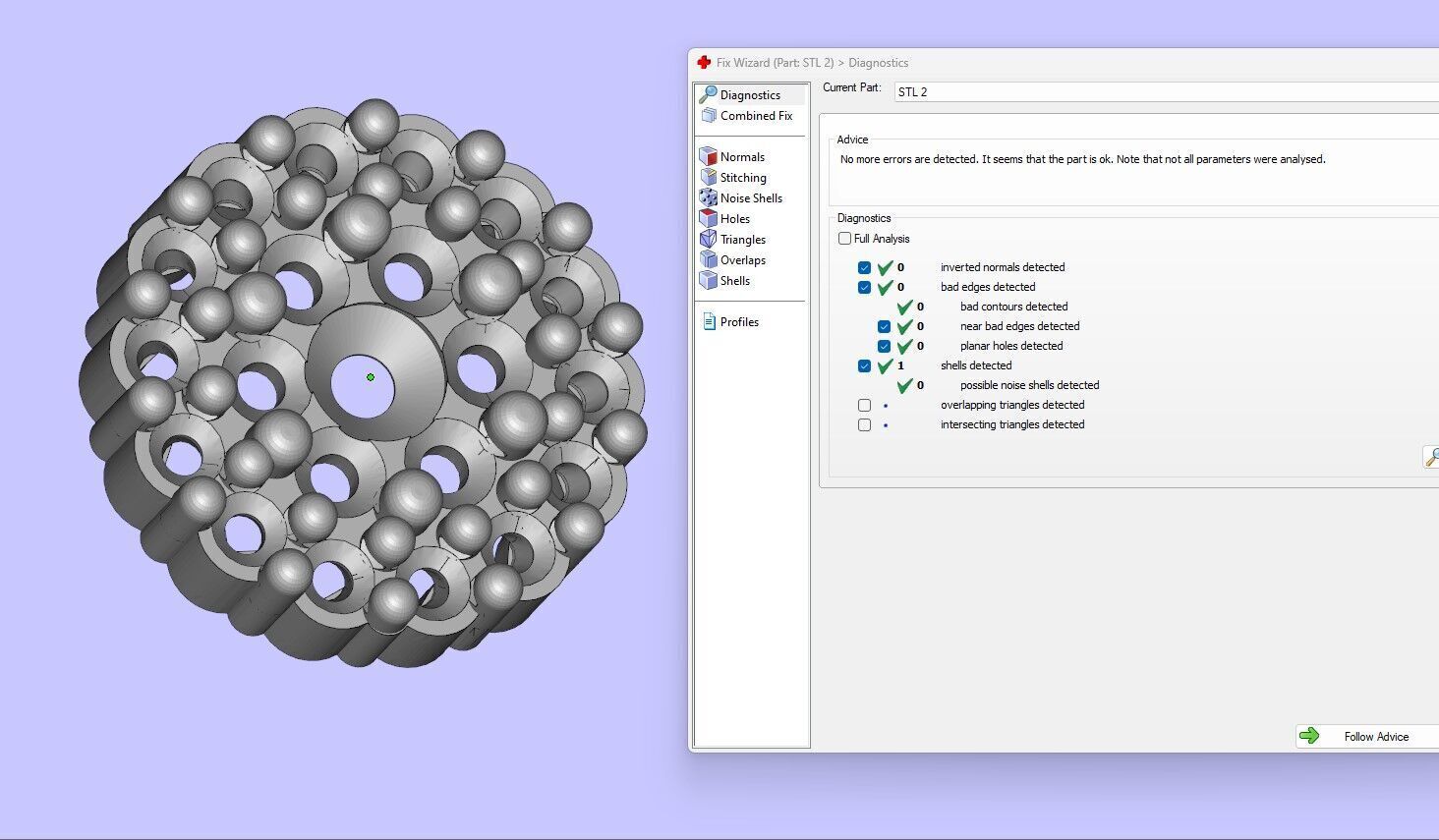Click the 'bad contours detected' text
The image size is (1439, 840).
point(1013,307)
